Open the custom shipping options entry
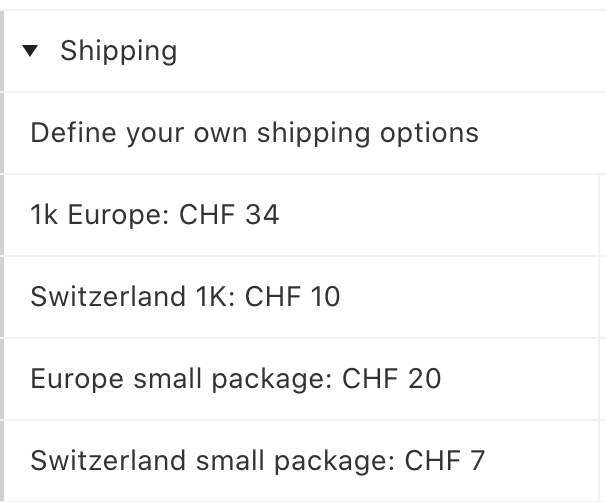The height and width of the screenshot is (502, 606). pyautogui.click(x=254, y=133)
